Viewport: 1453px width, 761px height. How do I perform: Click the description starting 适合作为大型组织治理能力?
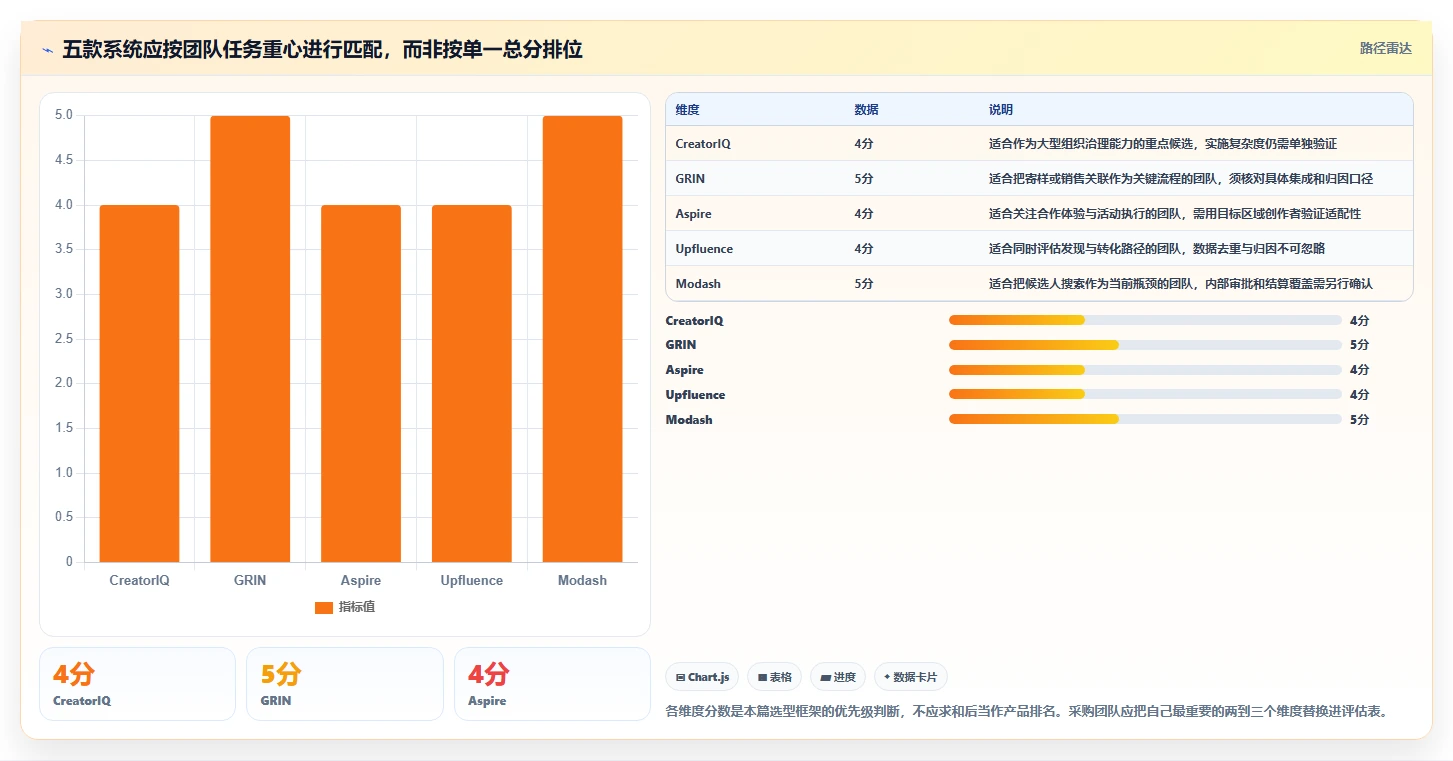(x=1163, y=144)
